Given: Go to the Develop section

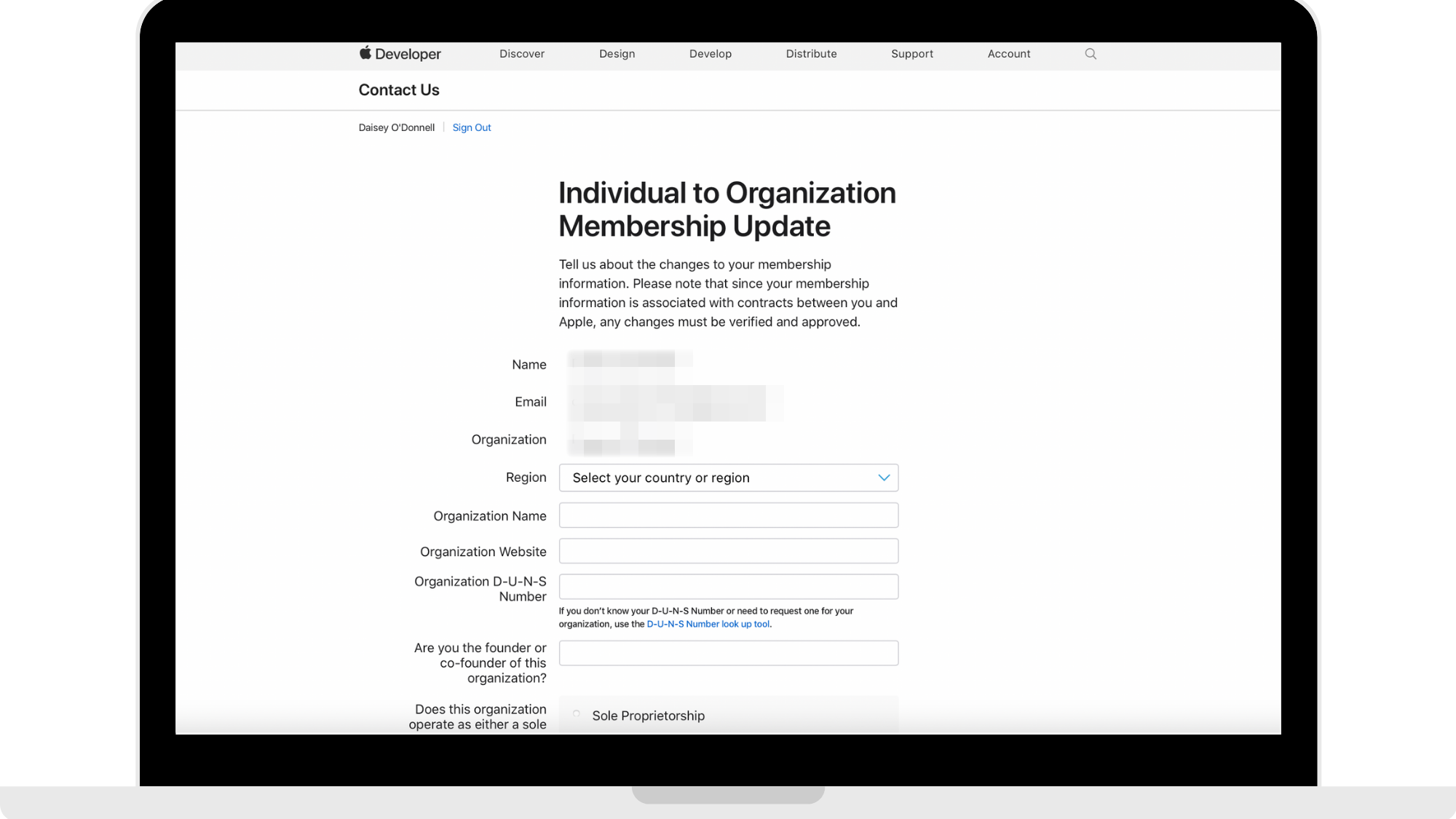Looking at the screenshot, I should pos(710,54).
